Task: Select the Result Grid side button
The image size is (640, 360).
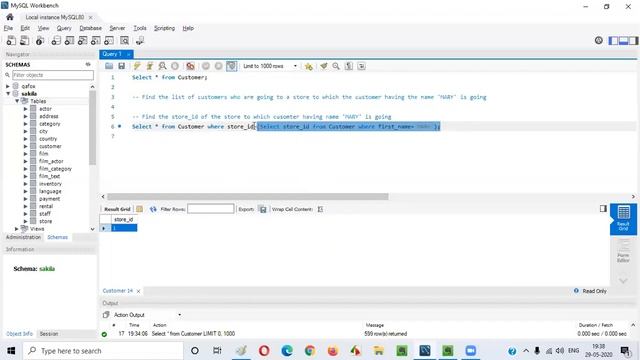Action: point(623,219)
